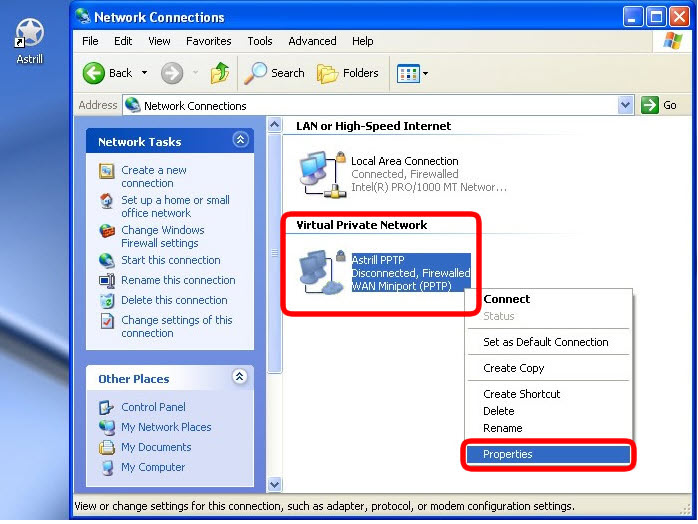Open the Favorites menu

[x=208, y=41]
